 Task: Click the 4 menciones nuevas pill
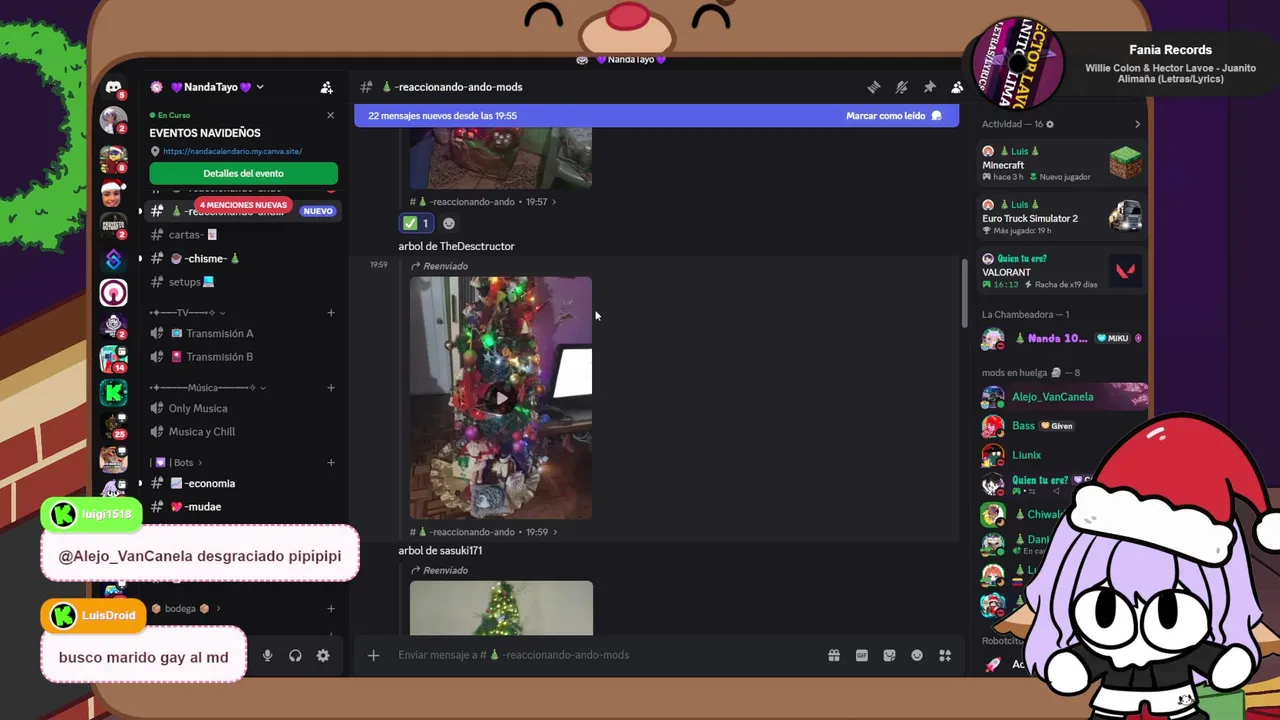point(243,205)
